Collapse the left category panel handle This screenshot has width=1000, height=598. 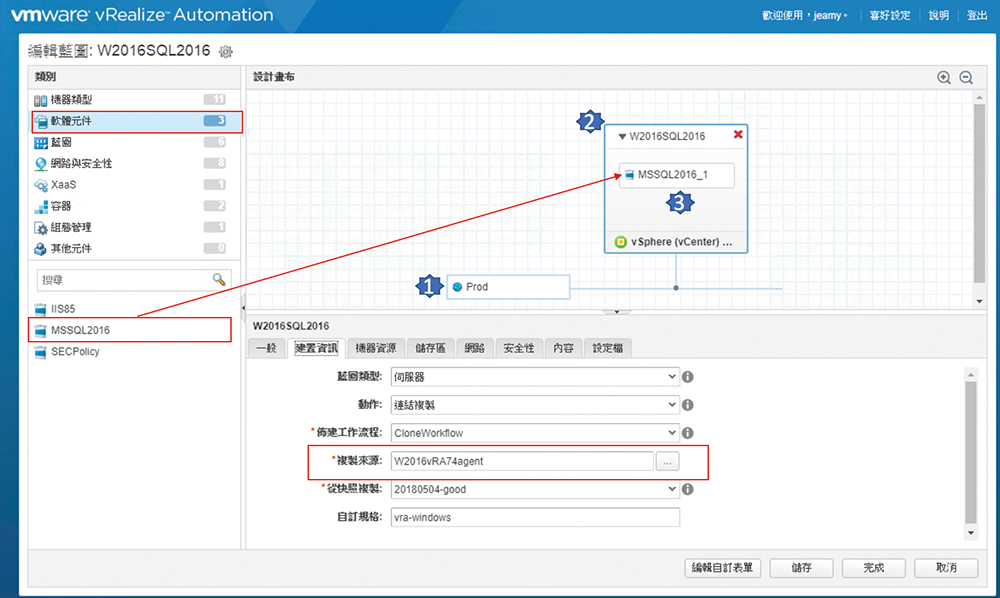point(243,308)
